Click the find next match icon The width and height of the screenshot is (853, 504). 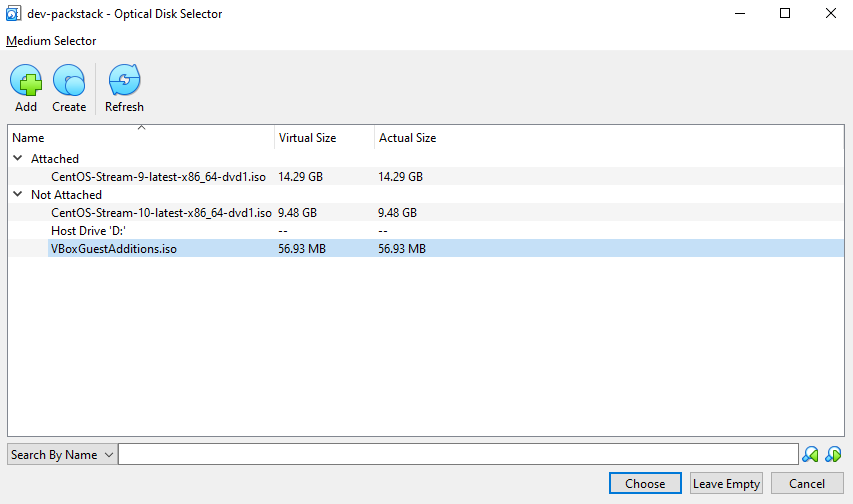click(833, 455)
